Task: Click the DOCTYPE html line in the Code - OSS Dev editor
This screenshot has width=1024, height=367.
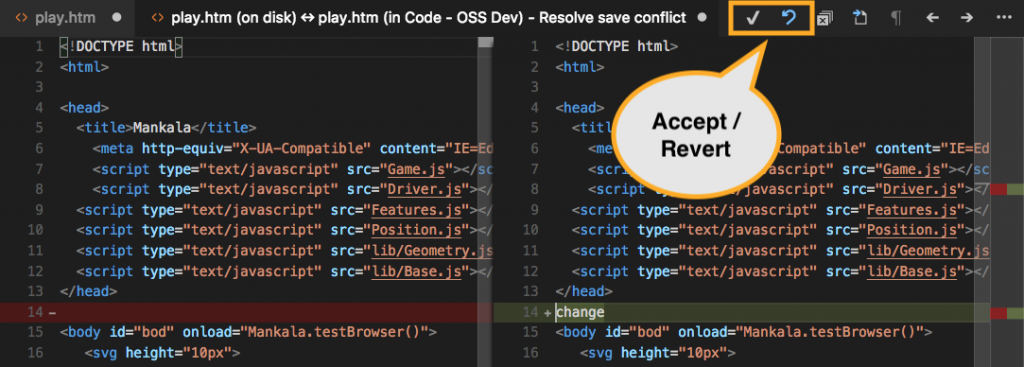Action: [616, 46]
